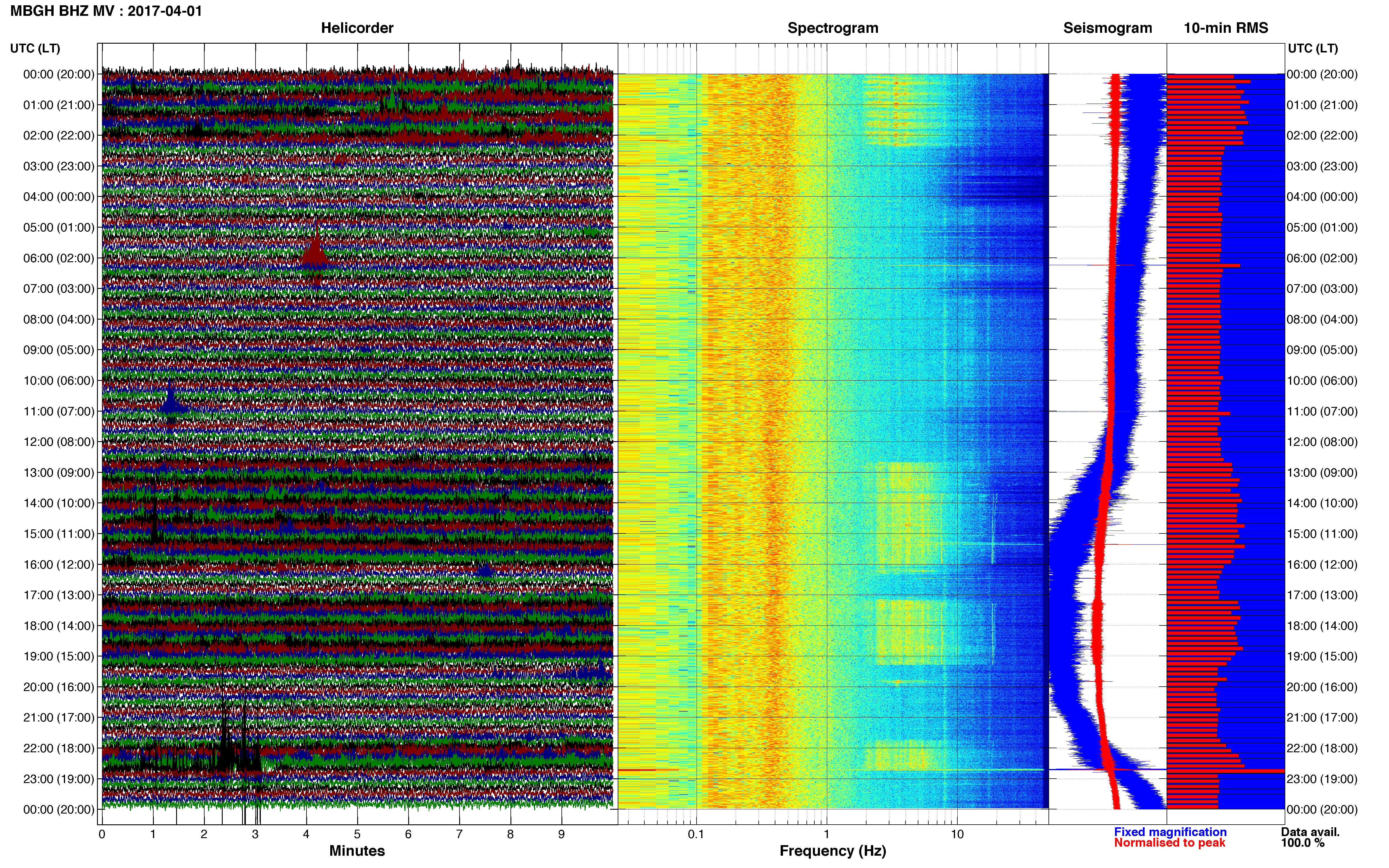Click right time label '12:00 (08:00)'
This screenshot has width=1389, height=868.
[1322, 442]
